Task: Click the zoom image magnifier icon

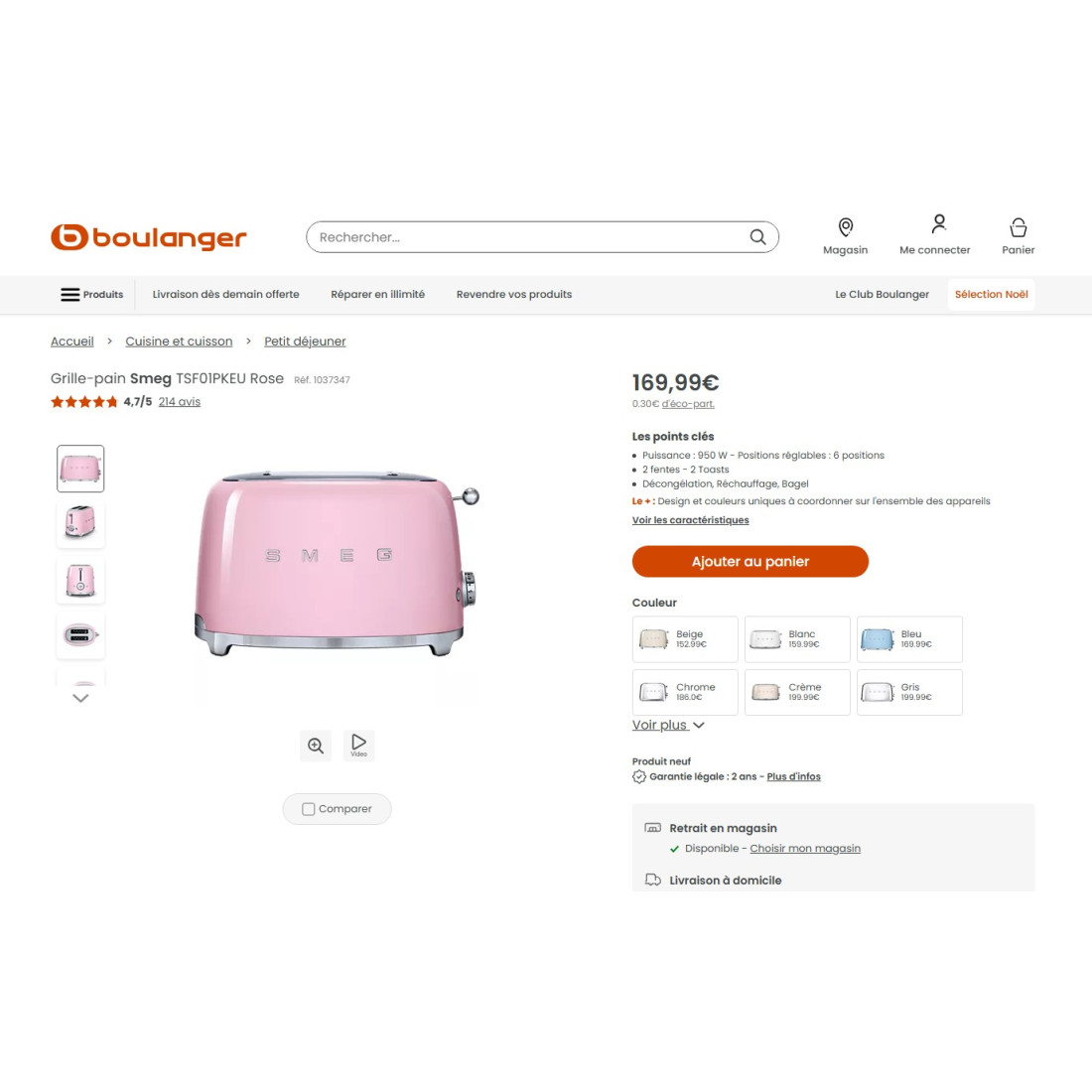Action: (316, 746)
